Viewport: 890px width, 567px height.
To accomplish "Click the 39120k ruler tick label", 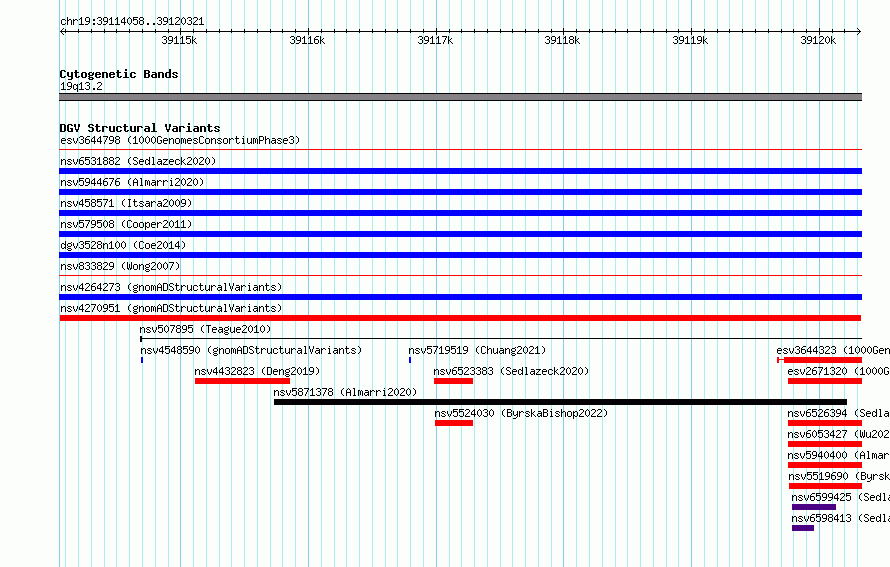I will (x=818, y=40).
